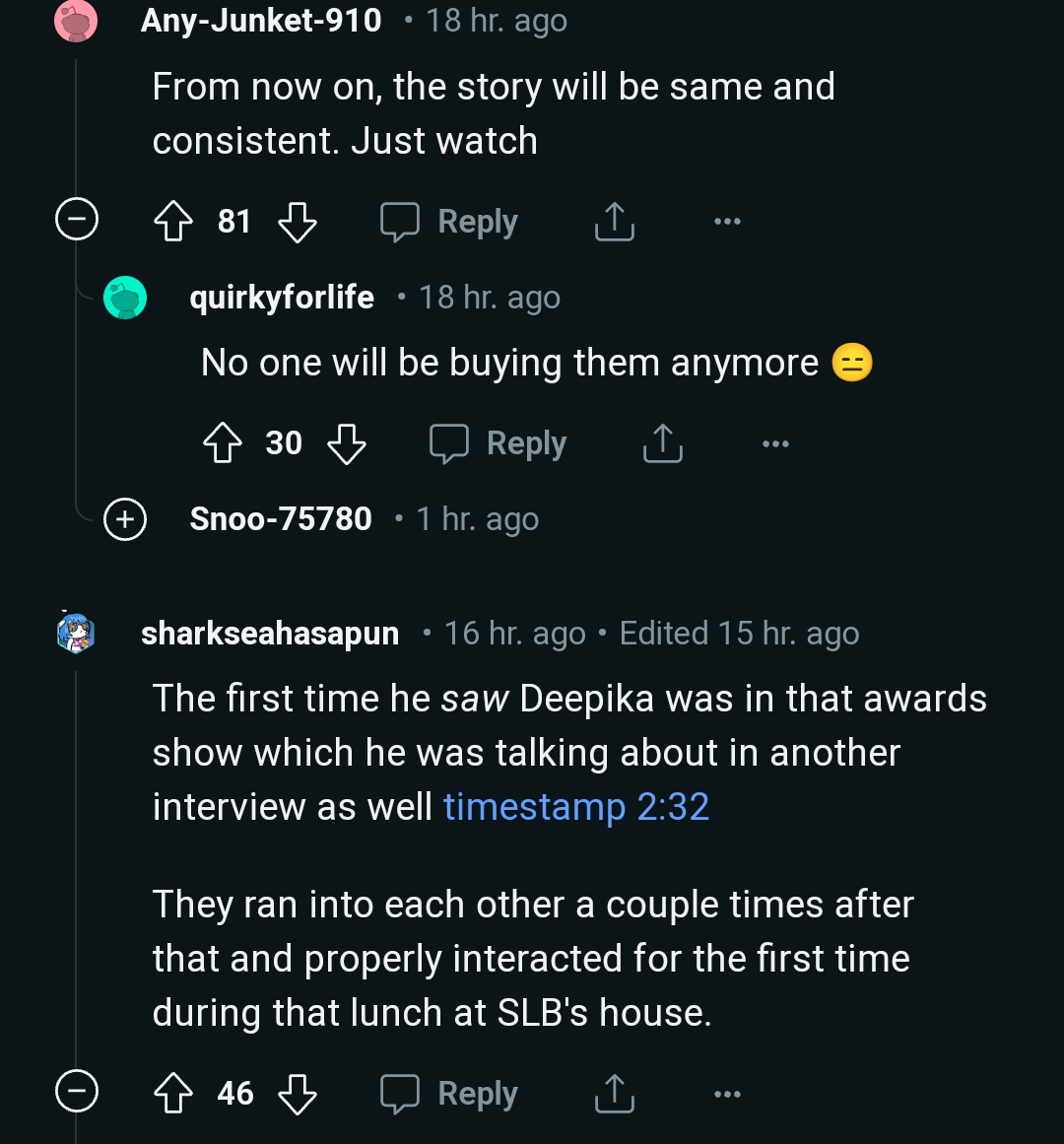Click quirkyforlife's avatar
The height and width of the screenshot is (1144, 1064).
(124, 297)
